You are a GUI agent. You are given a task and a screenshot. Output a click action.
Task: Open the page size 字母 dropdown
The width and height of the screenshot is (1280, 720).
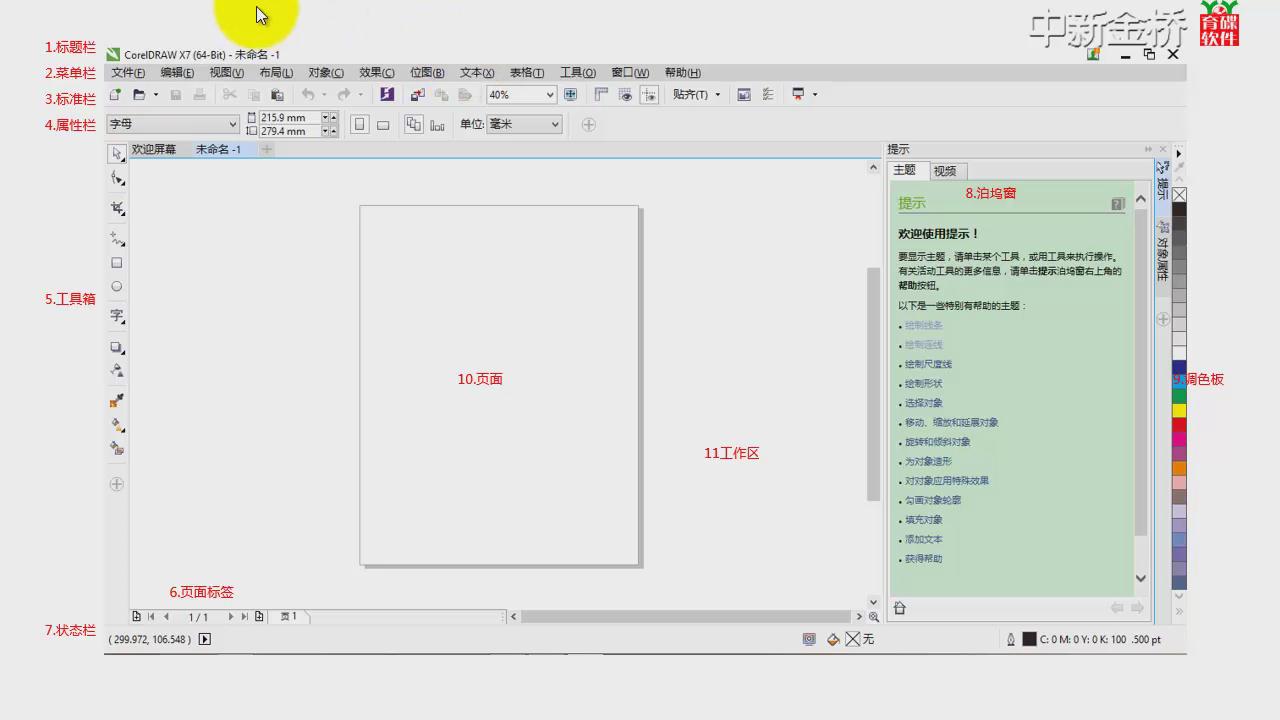(x=232, y=124)
